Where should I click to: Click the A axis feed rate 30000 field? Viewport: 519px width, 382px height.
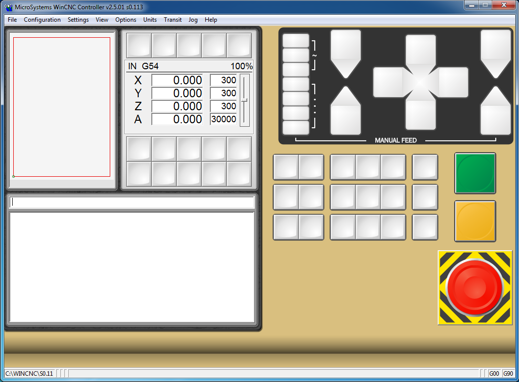[223, 119]
